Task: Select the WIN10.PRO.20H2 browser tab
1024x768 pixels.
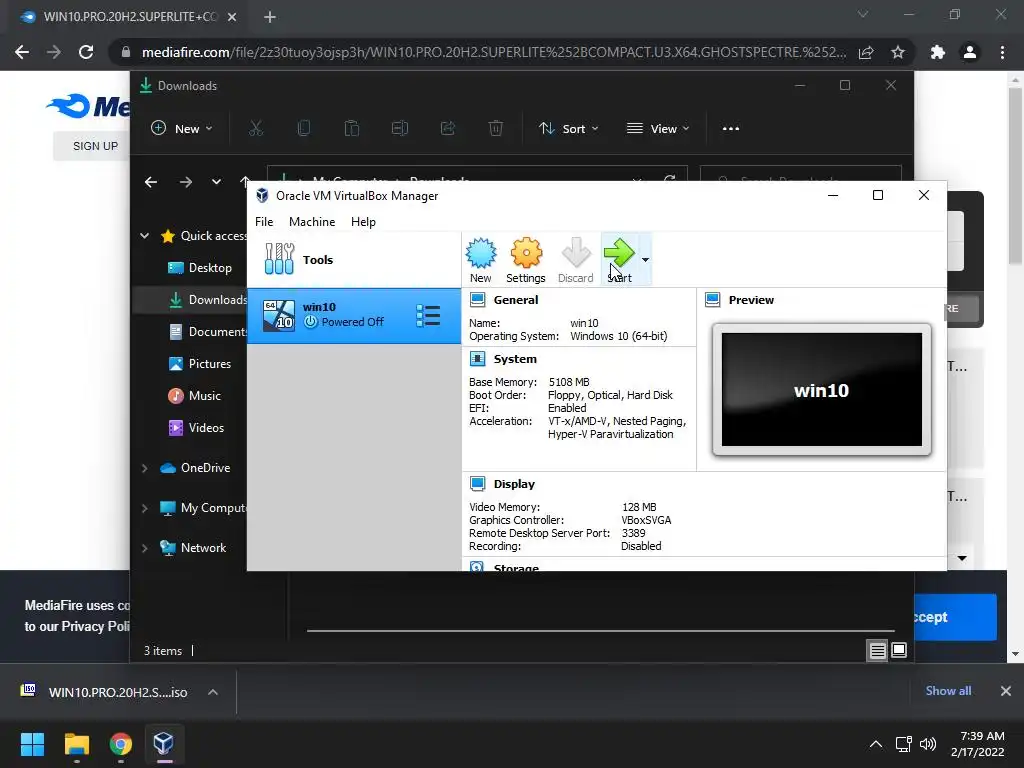Action: (127, 17)
